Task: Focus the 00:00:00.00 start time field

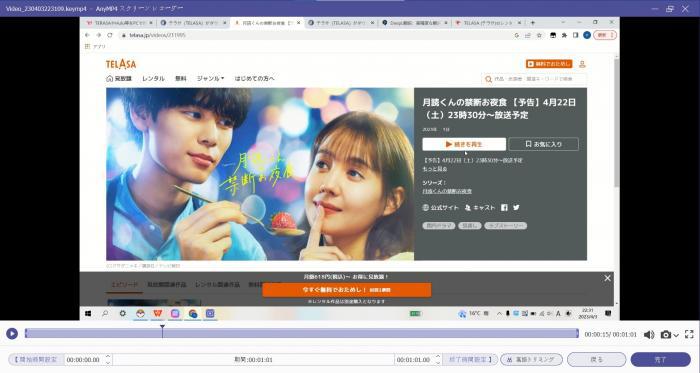Action: pos(84,359)
